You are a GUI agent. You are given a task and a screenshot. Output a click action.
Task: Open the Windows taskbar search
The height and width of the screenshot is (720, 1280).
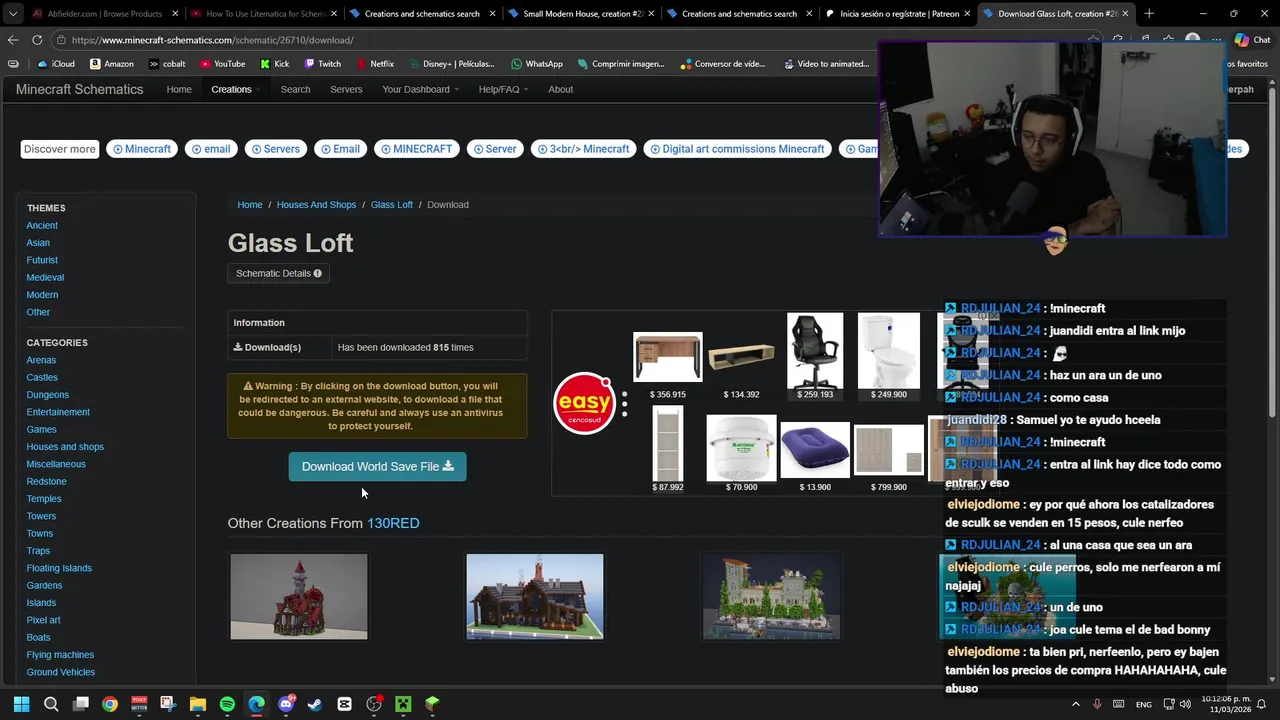(x=51, y=704)
